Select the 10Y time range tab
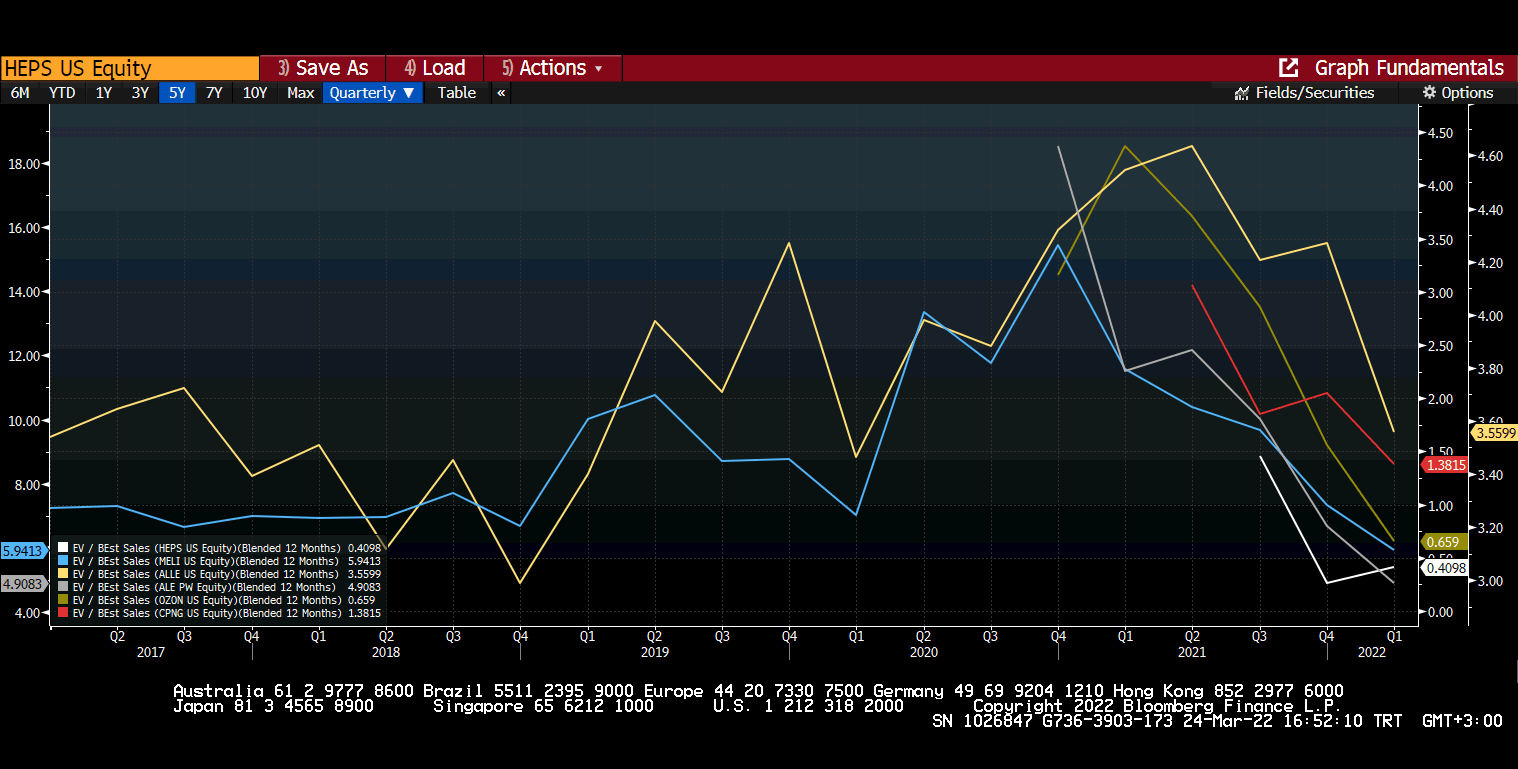Image resolution: width=1518 pixels, height=769 pixels. 255,93
